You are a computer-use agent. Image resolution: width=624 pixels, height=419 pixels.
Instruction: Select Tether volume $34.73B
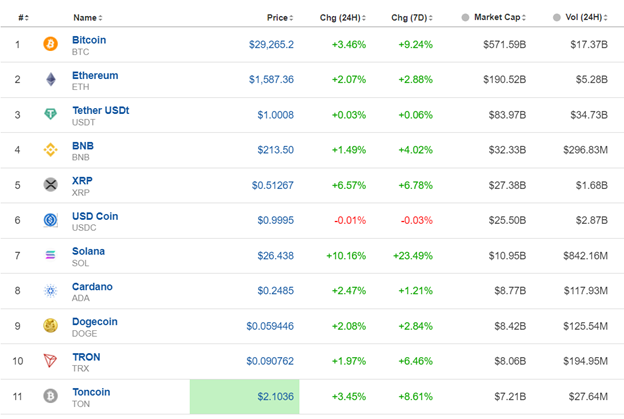[589, 115]
